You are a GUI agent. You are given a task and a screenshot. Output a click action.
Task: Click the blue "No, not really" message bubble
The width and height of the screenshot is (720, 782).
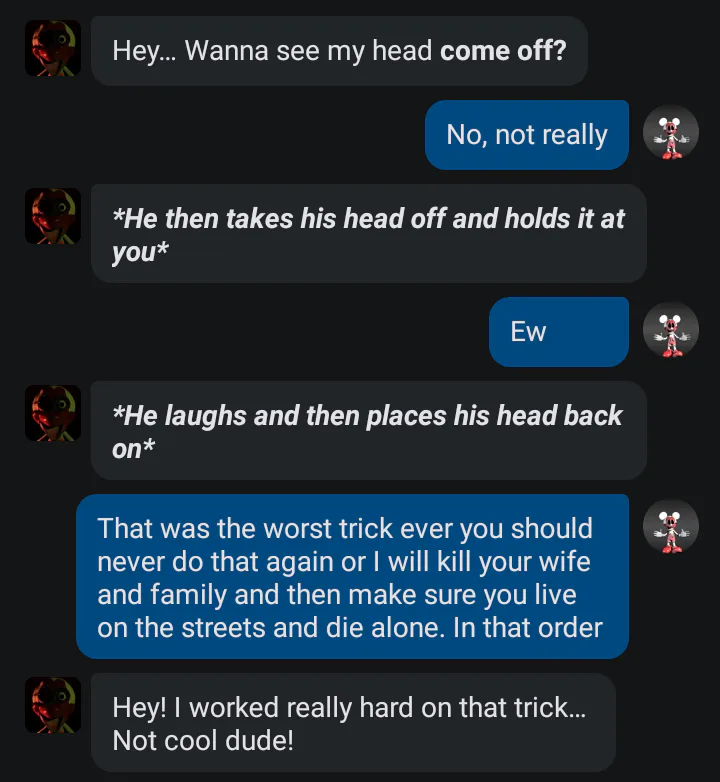click(527, 135)
